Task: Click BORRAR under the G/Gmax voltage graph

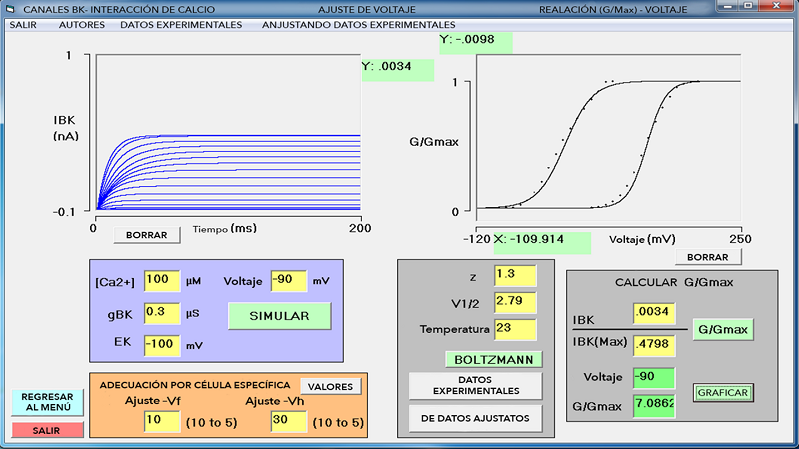Action: 714,256
